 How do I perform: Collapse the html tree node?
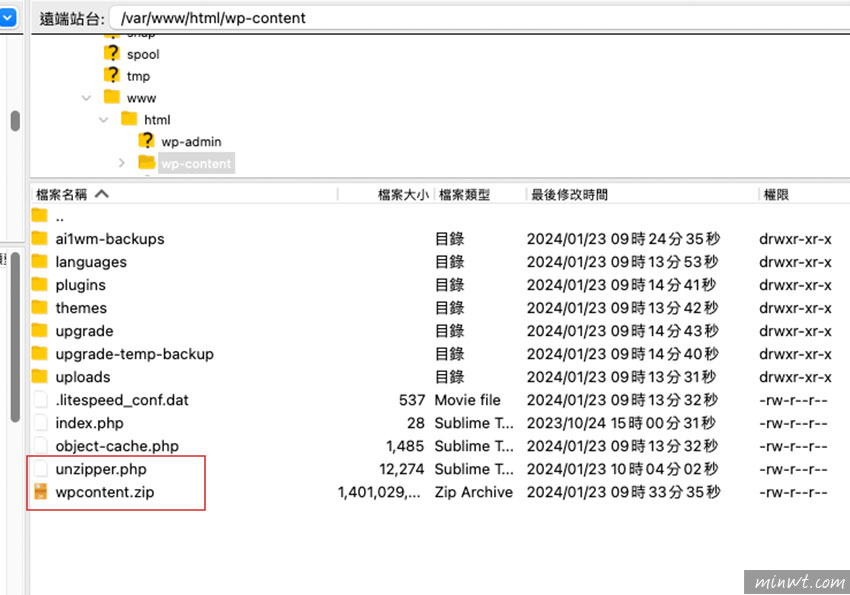coord(104,120)
